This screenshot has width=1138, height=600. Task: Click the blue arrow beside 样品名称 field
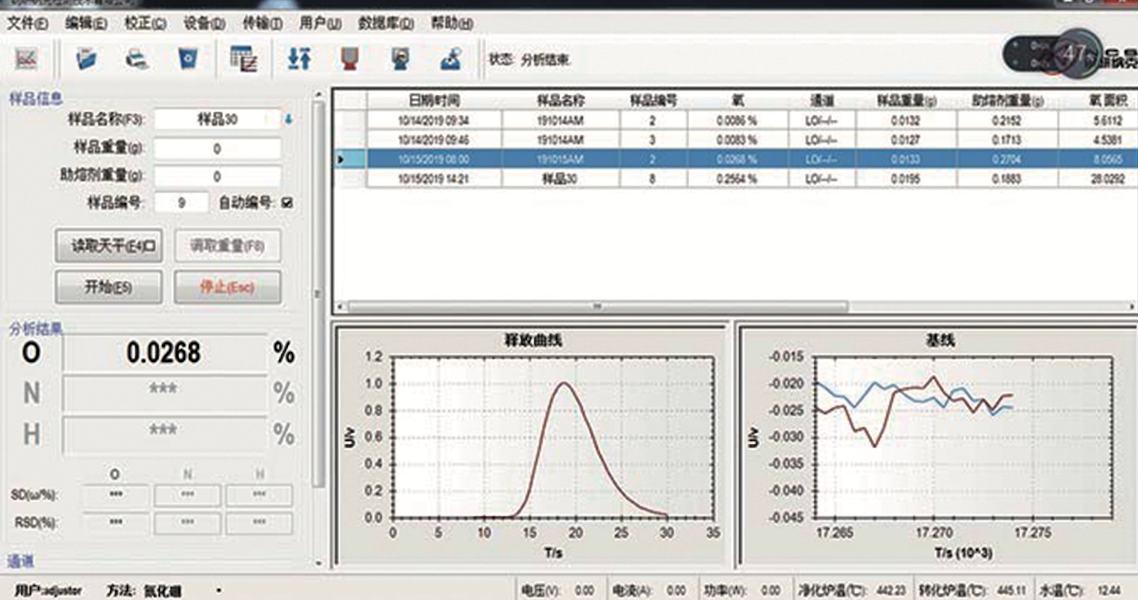[289, 119]
